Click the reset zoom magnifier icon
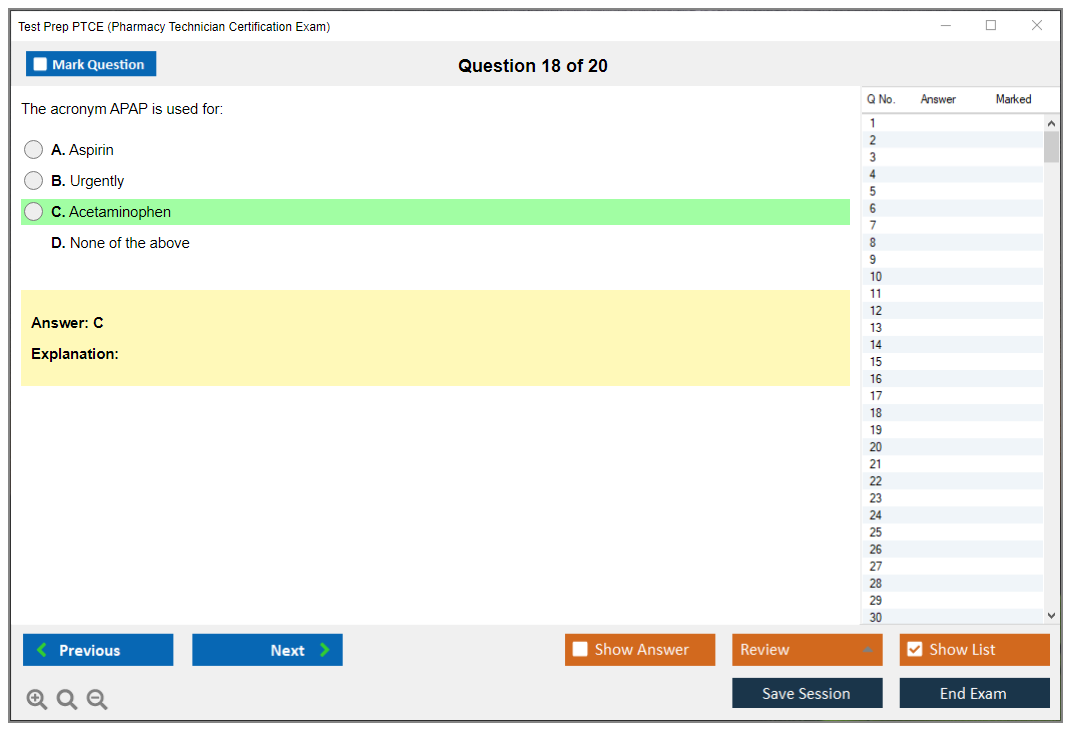The height and width of the screenshot is (735, 1075). coord(67,700)
